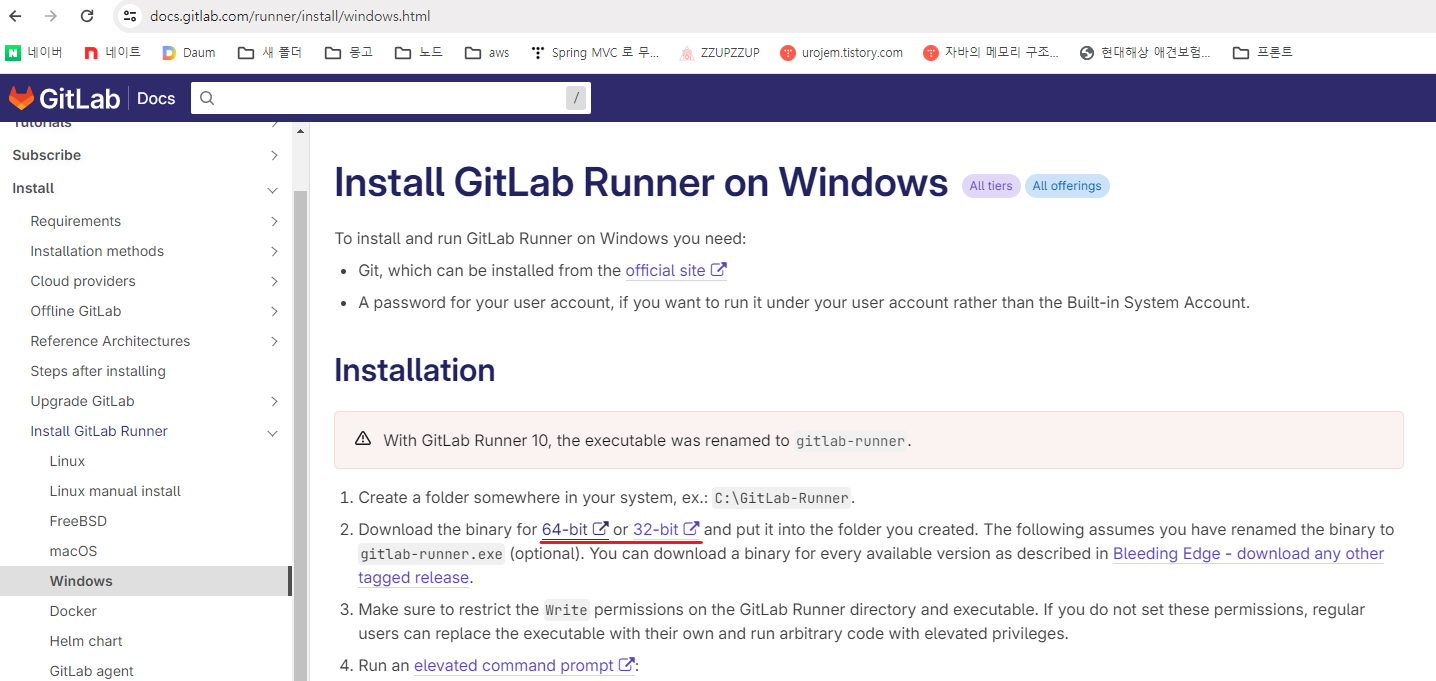Open the 현대해상 애견보험 bookmark
This screenshot has height=681, width=1436.
coord(1145,52)
